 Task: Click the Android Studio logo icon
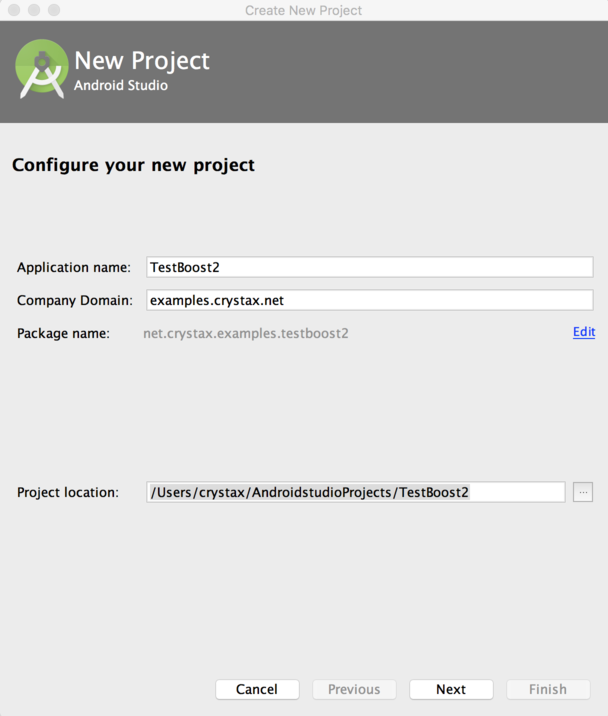coord(41,68)
